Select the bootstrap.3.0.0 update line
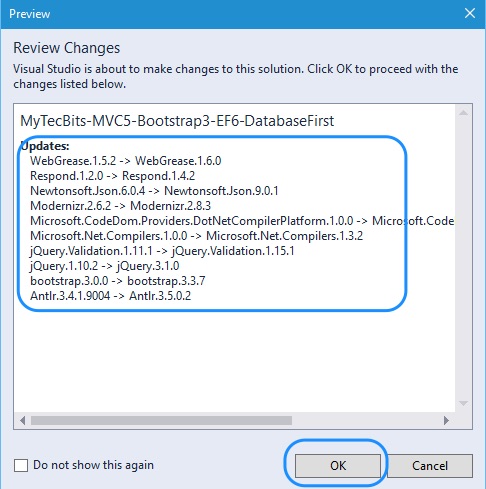Screen dimensions: 486x489 click(118, 281)
